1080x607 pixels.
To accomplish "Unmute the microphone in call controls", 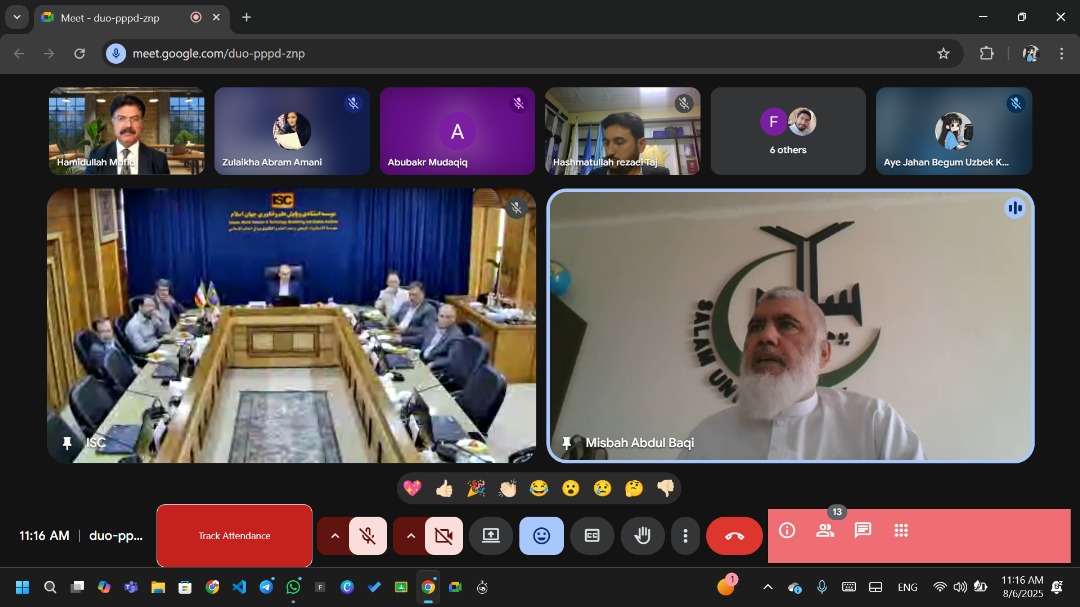I will click(x=368, y=536).
